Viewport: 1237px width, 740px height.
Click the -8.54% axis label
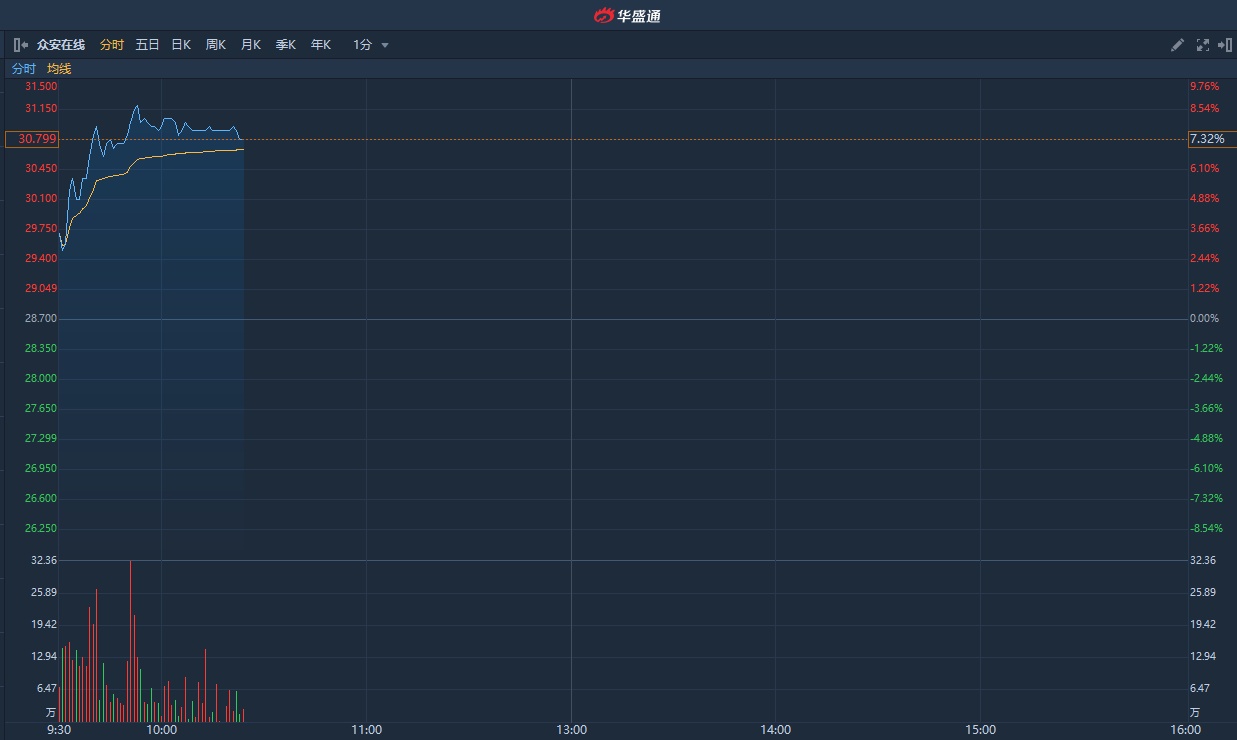tap(1206, 528)
